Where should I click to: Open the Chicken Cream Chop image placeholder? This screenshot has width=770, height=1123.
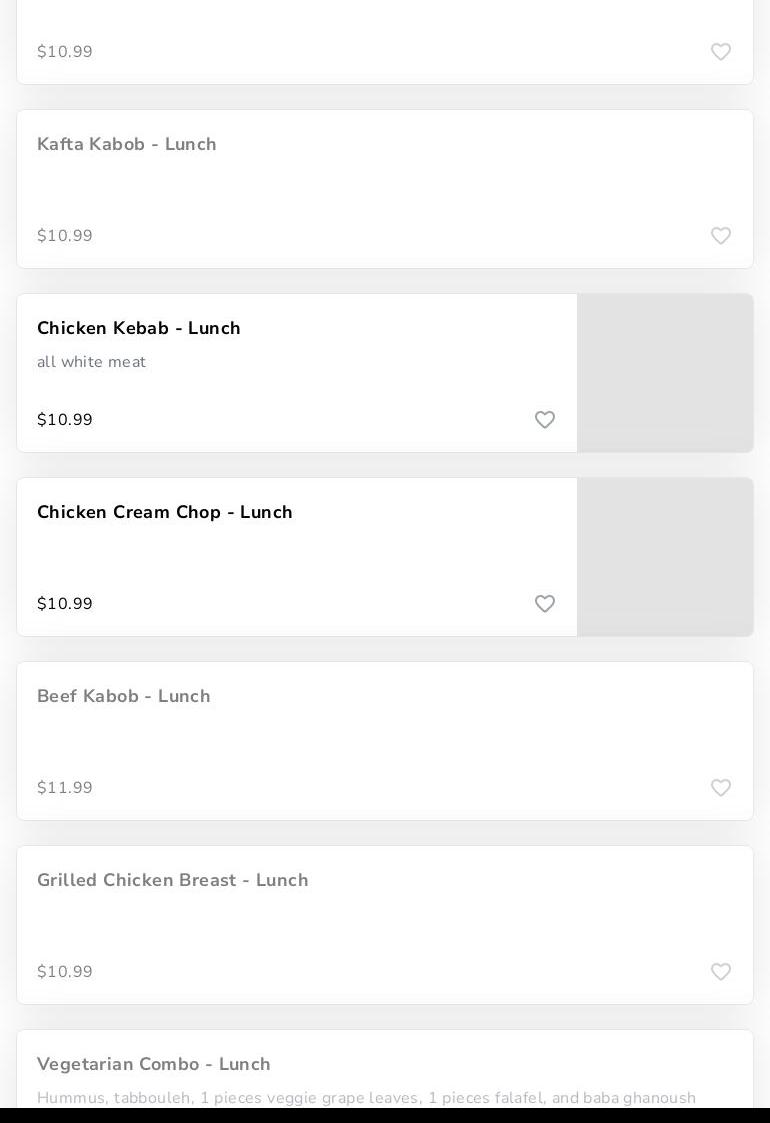point(665,557)
